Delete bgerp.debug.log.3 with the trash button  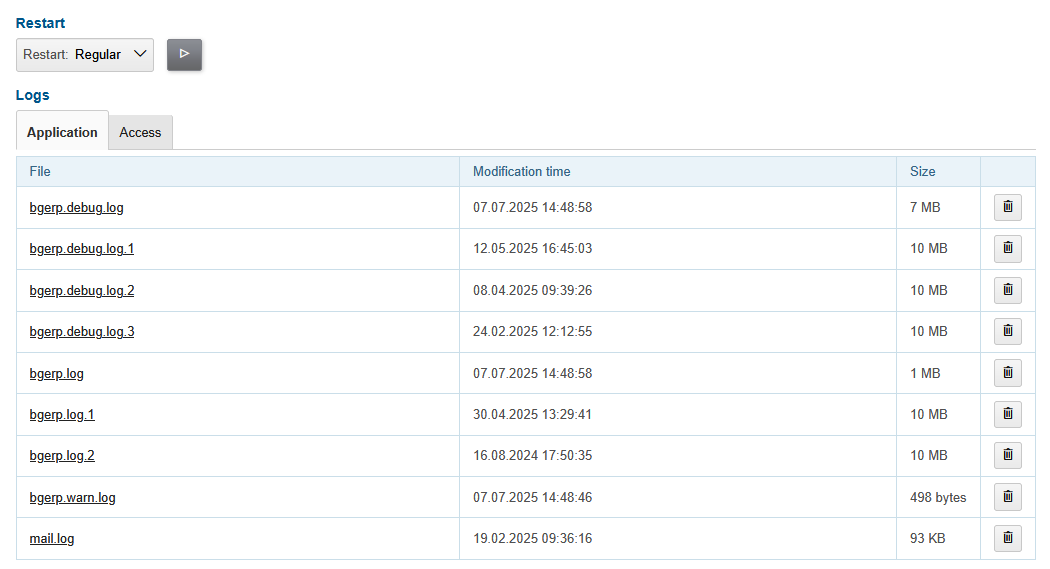[1007, 331]
